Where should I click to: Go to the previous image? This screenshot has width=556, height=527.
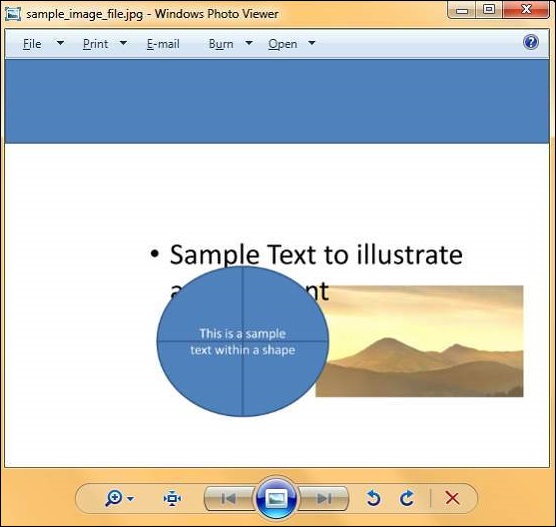(229, 499)
